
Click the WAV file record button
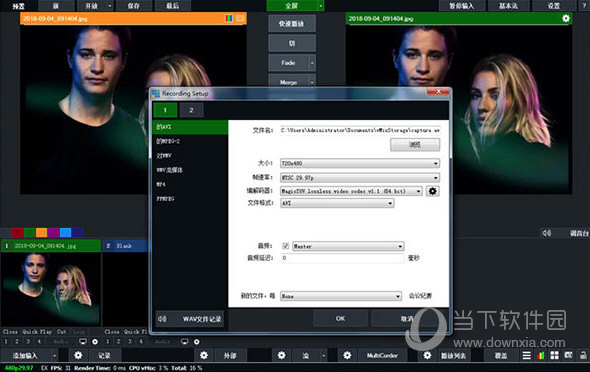click(190, 319)
